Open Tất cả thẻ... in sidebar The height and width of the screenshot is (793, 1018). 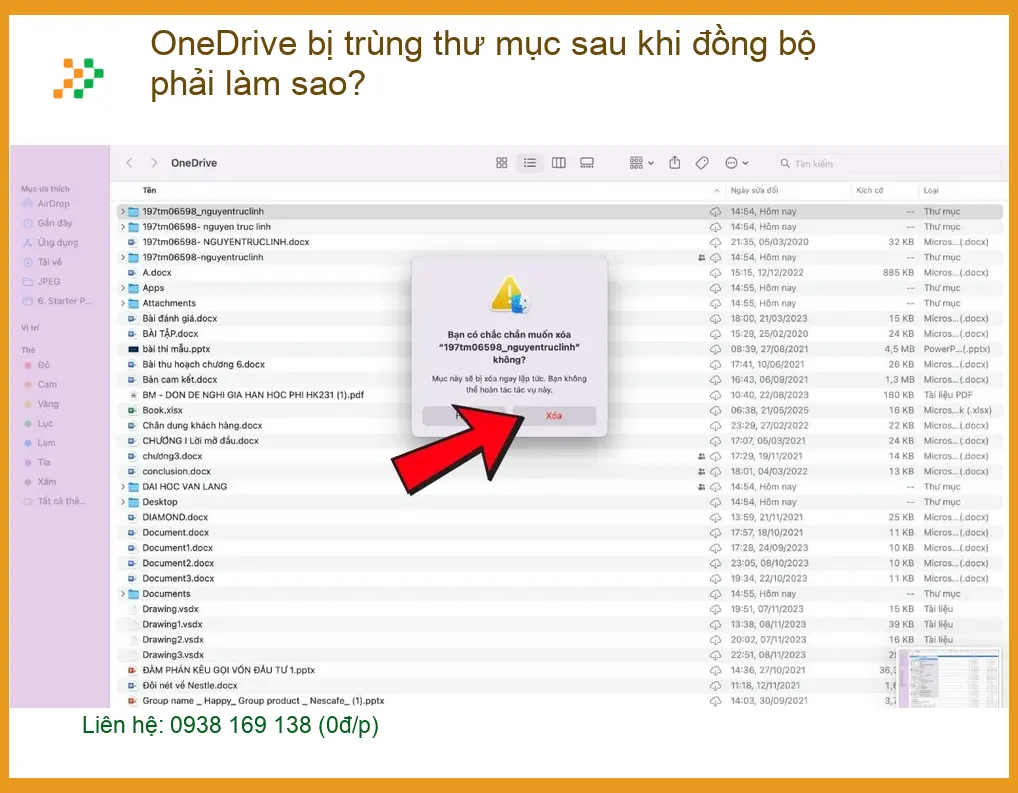[x=55, y=501]
